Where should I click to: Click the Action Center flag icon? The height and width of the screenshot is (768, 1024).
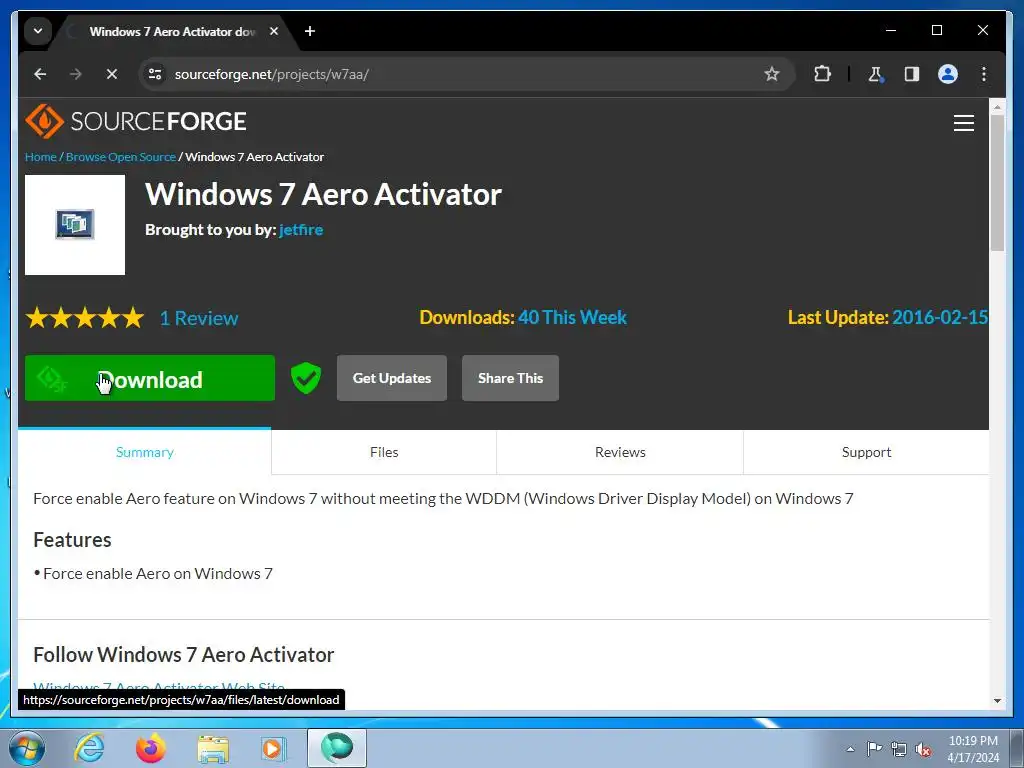point(874,749)
